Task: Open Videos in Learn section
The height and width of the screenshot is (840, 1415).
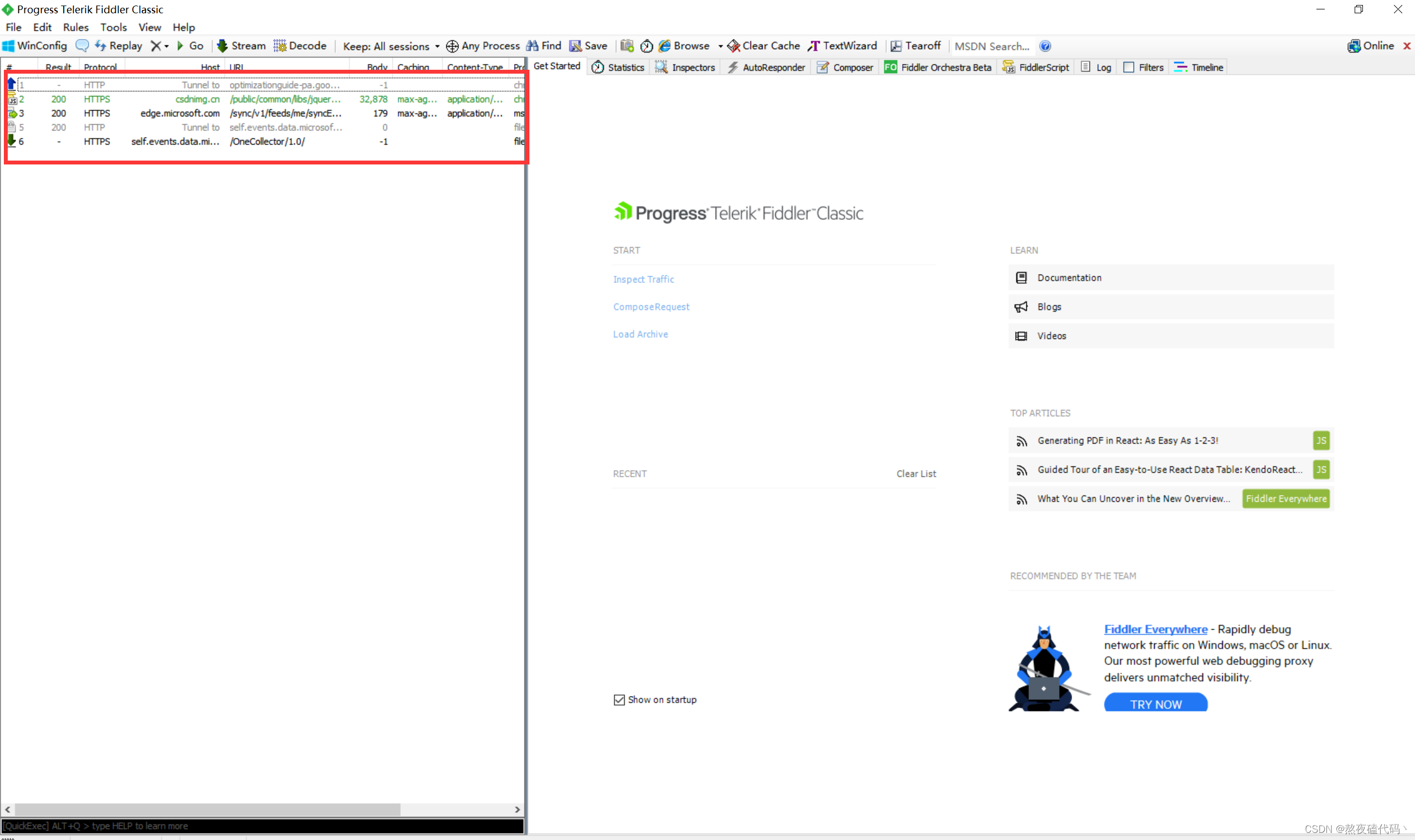Action: pos(1171,336)
